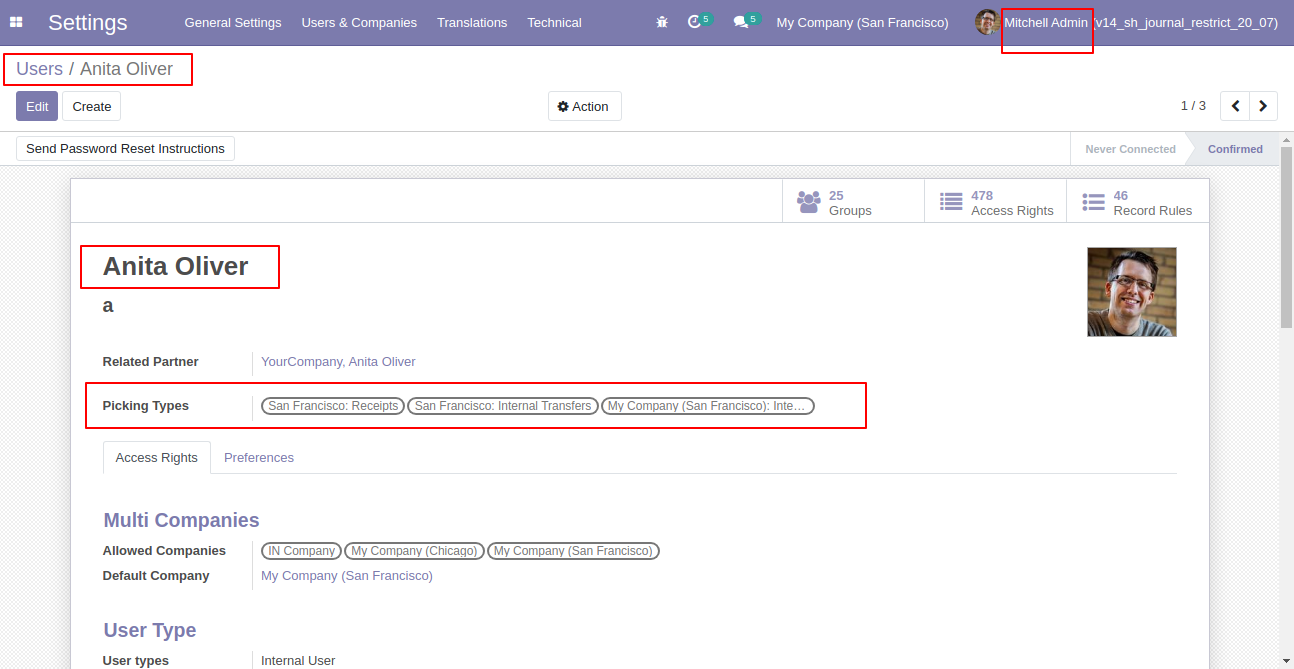Viewport: 1294px width, 669px height.
Task: Open the General Settings menu
Action: [x=233, y=22]
